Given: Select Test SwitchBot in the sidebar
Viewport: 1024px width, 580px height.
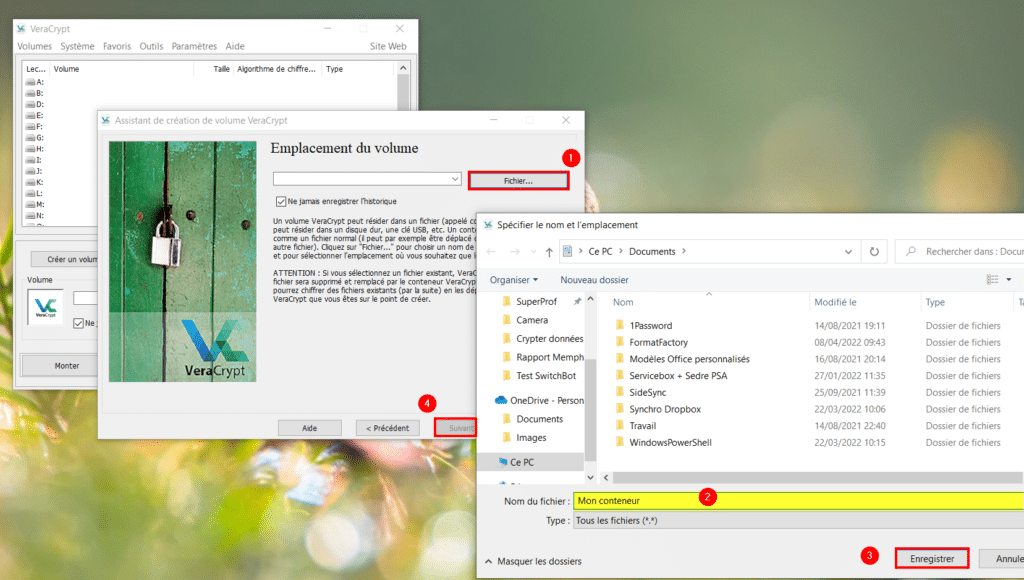Looking at the screenshot, I should pos(546,376).
